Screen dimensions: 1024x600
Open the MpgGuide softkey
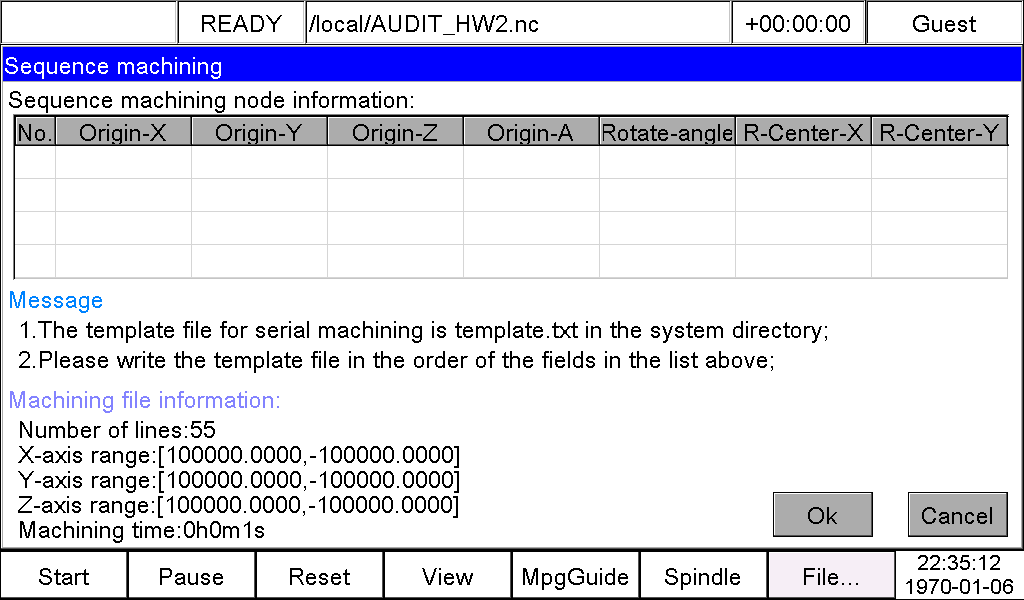[x=575, y=576]
